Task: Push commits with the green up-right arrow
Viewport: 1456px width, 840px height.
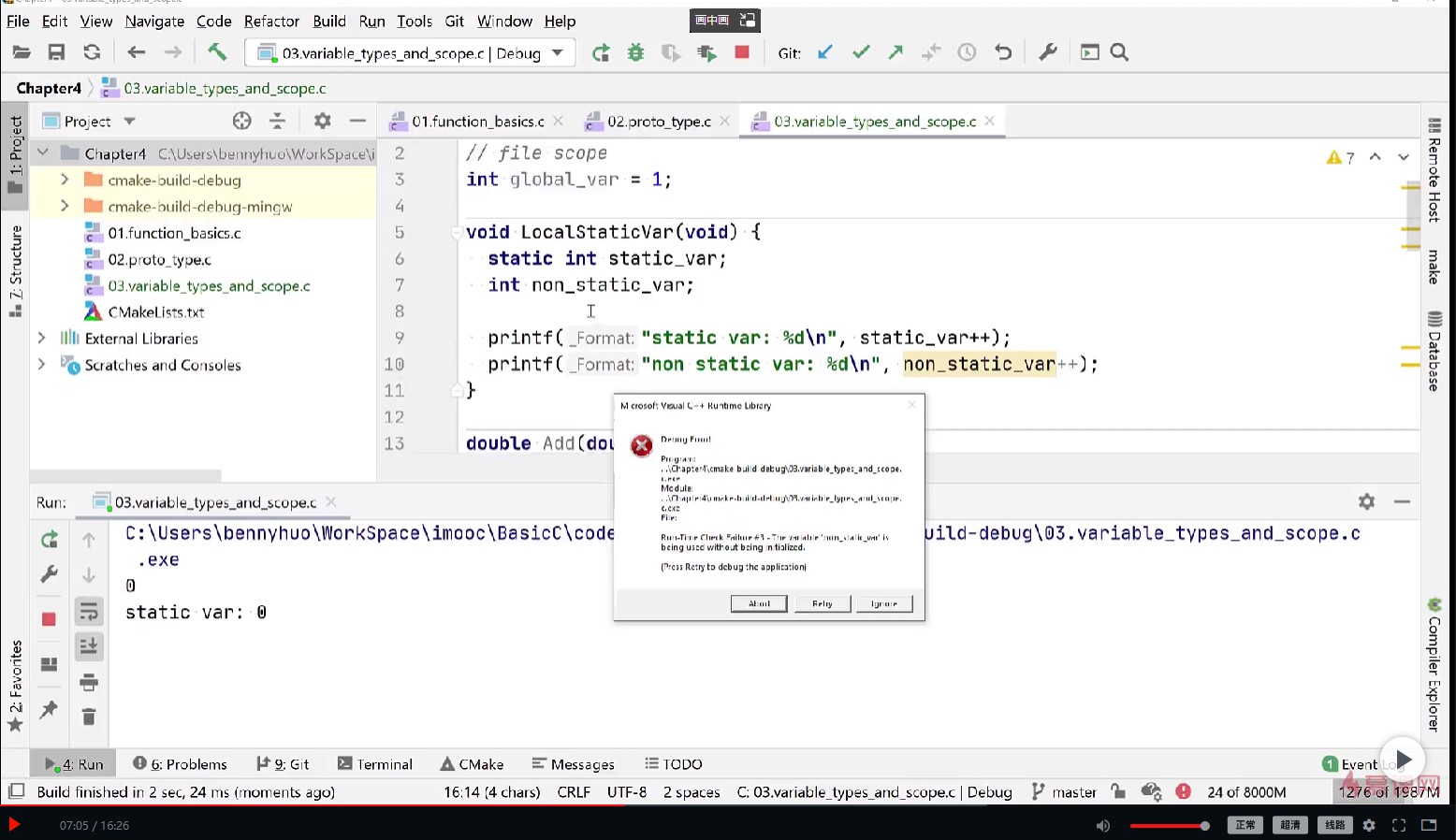Action: pyautogui.click(x=895, y=52)
